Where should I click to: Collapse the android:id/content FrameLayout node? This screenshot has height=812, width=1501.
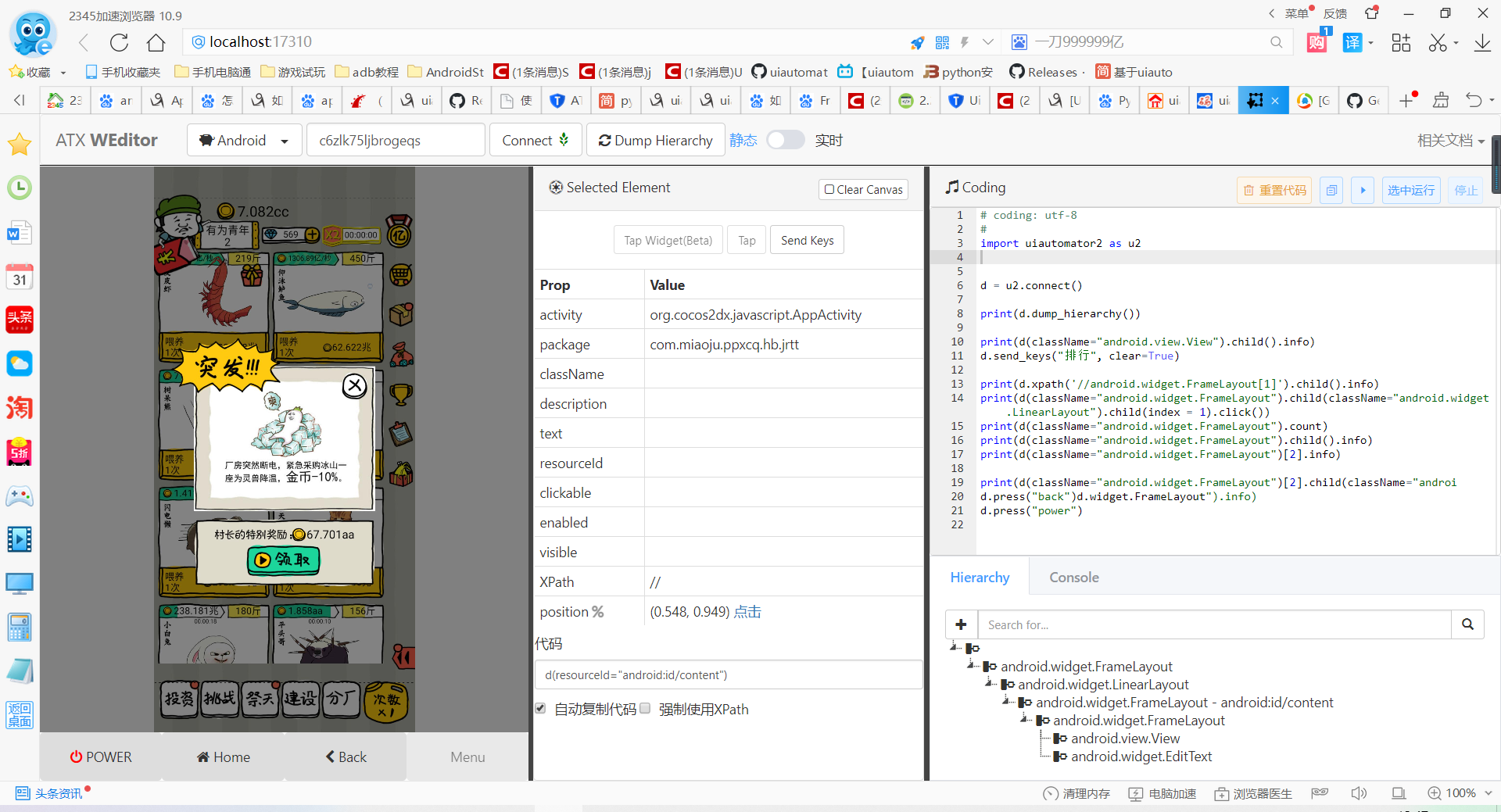pyautogui.click(x=1007, y=701)
